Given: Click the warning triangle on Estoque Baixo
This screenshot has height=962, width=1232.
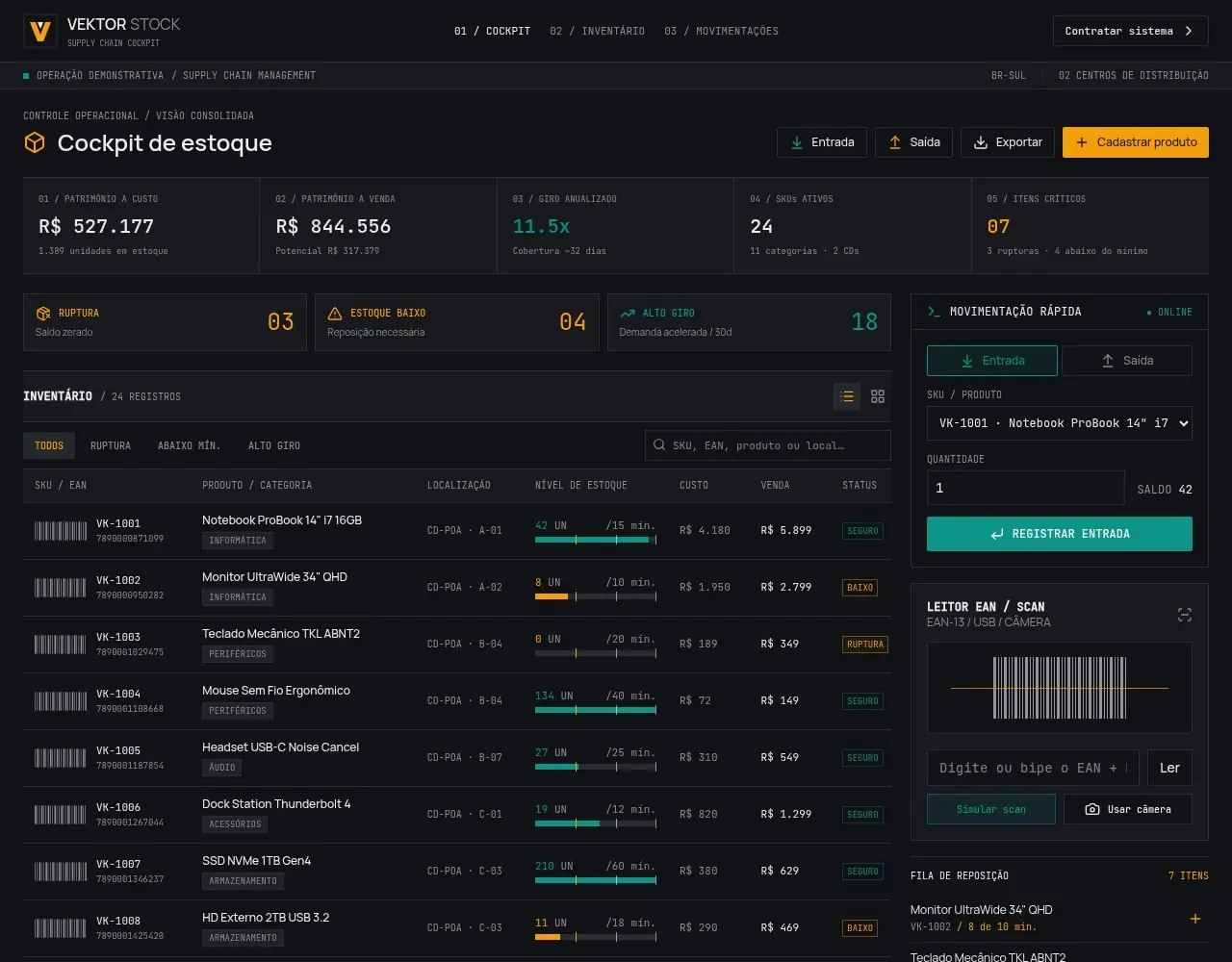Looking at the screenshot, I should click(335, 314).
